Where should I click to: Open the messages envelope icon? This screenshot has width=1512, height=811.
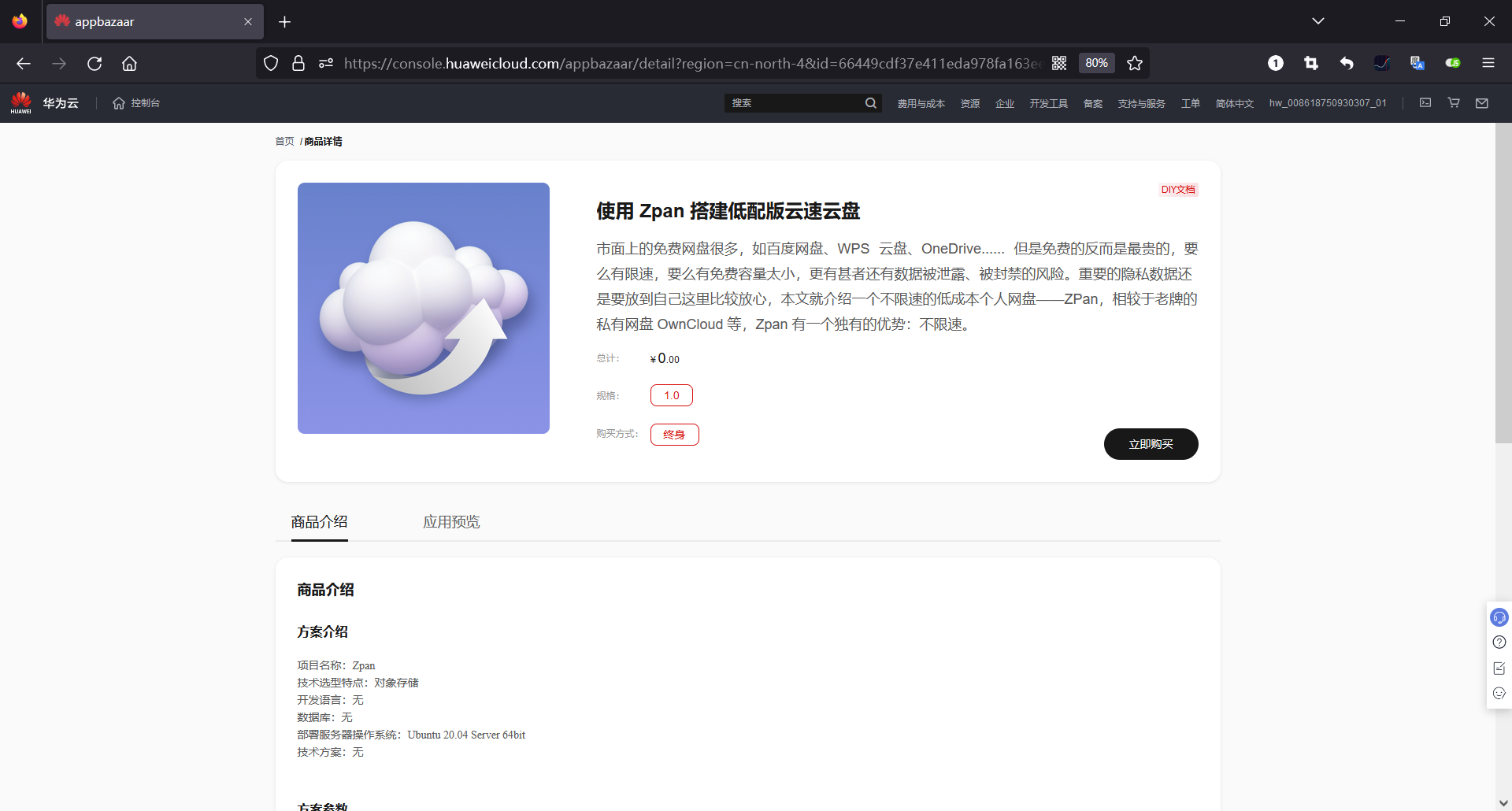[1482, 102]
